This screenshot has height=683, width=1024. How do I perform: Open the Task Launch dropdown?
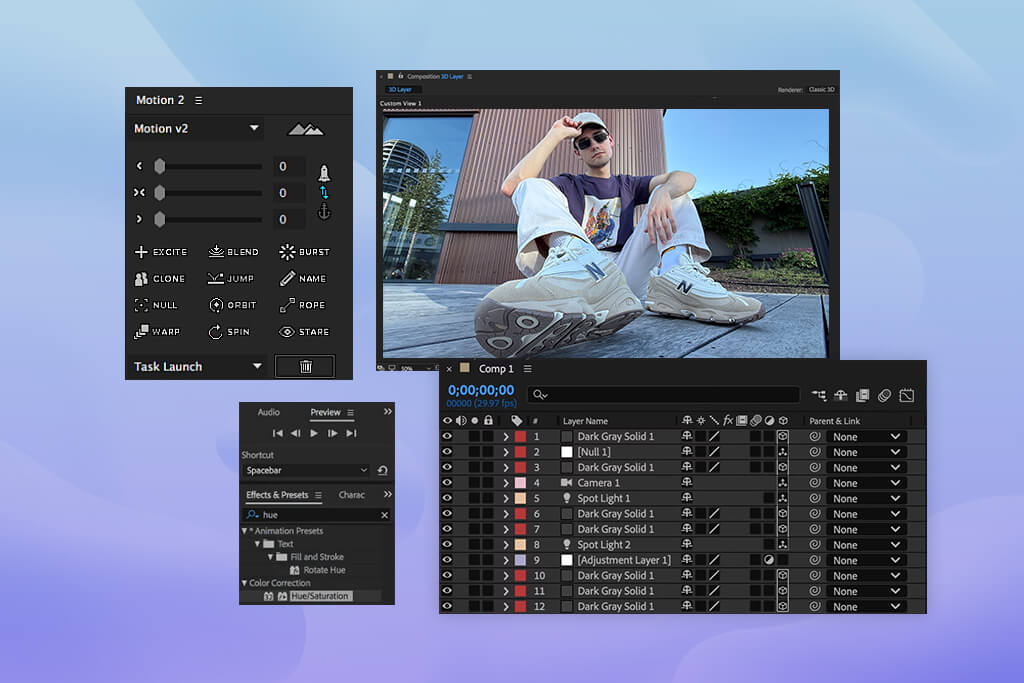198,366
